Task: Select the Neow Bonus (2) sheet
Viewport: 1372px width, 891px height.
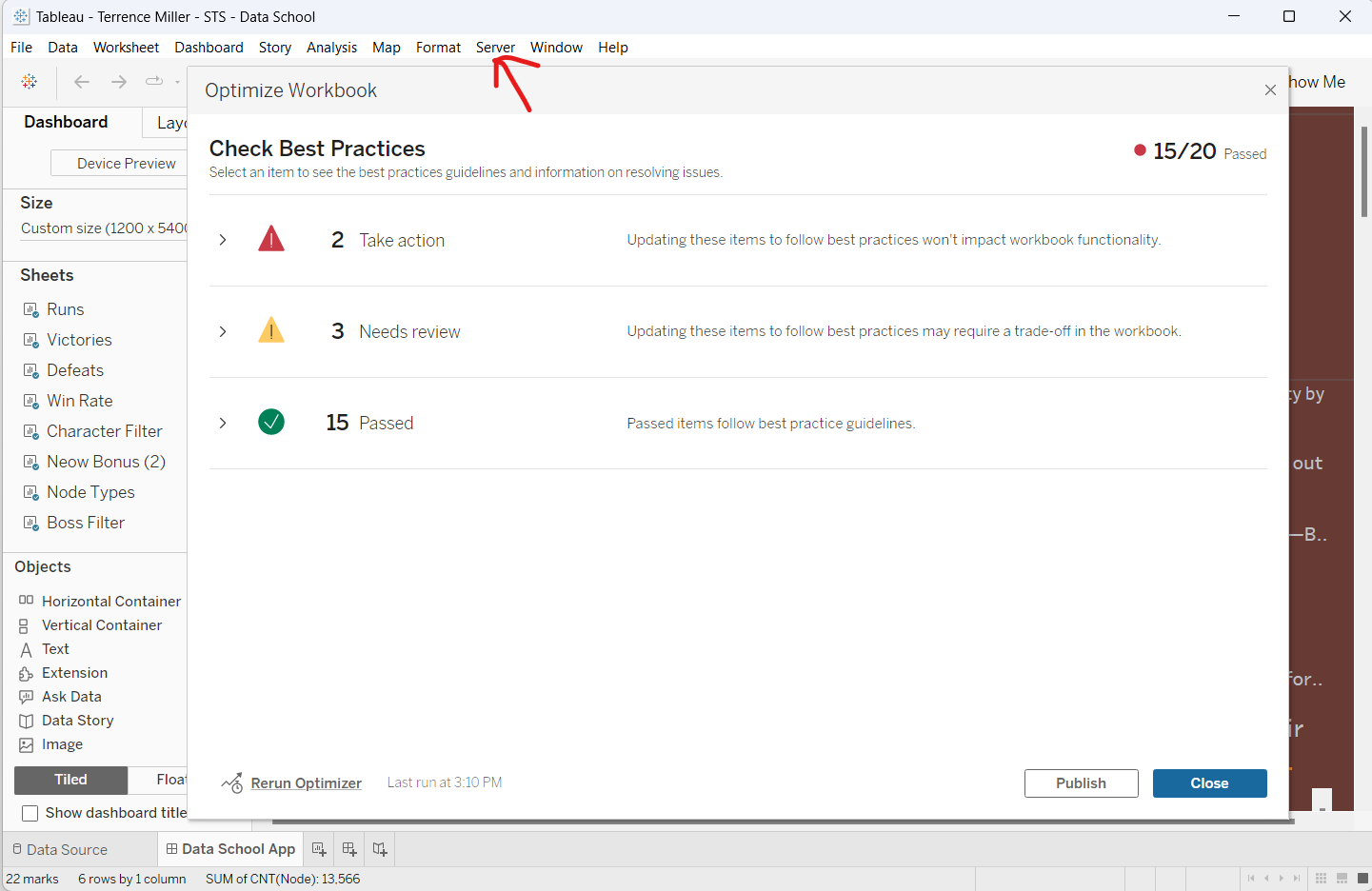Action: [x=106, y=462]
